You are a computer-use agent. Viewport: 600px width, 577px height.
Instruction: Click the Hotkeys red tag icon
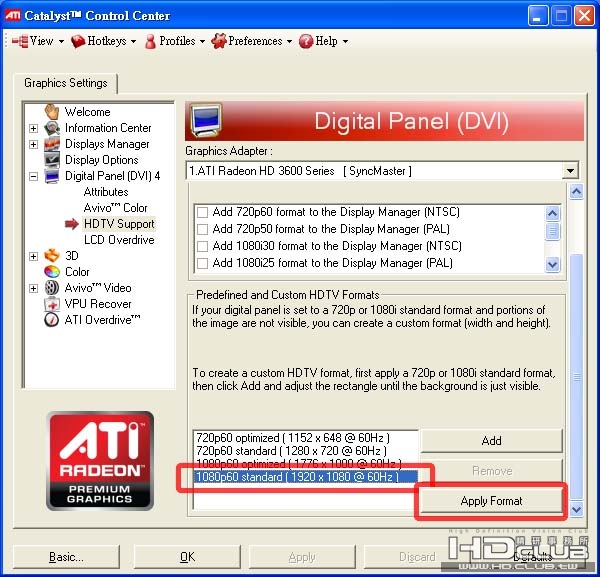[x=78, y=41]
